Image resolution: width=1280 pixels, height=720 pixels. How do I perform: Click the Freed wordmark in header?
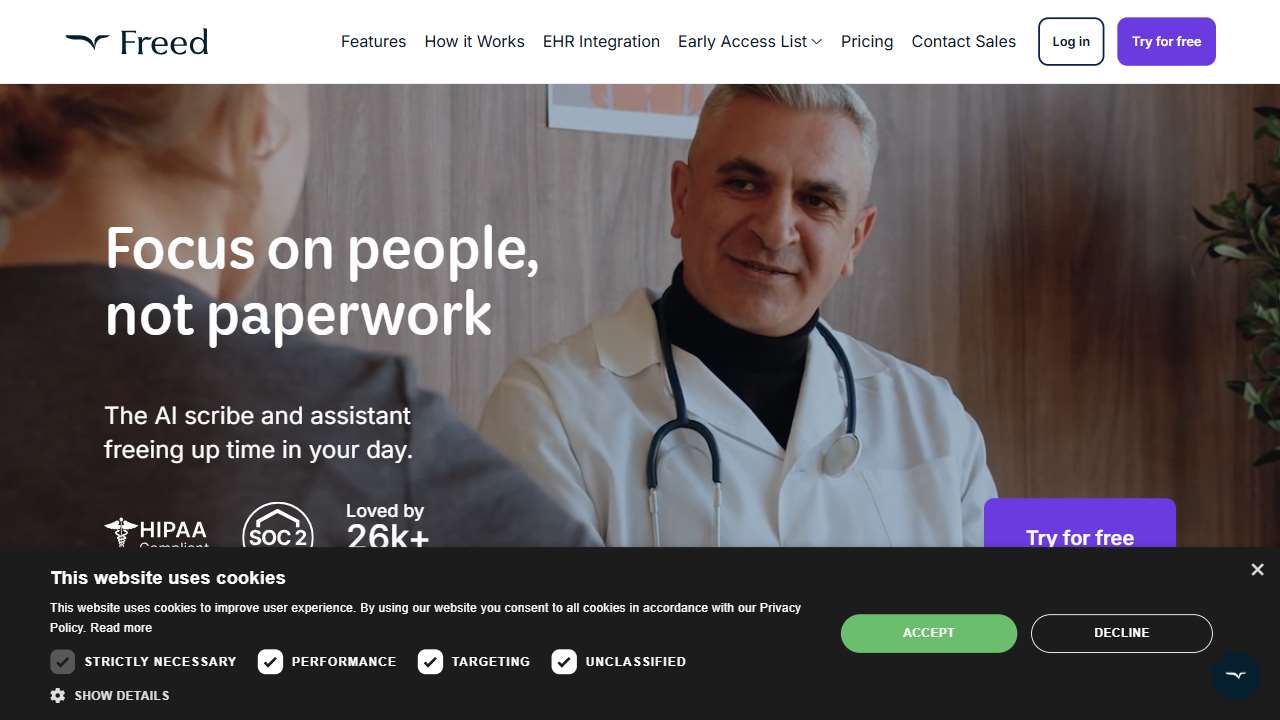(164, 42)
